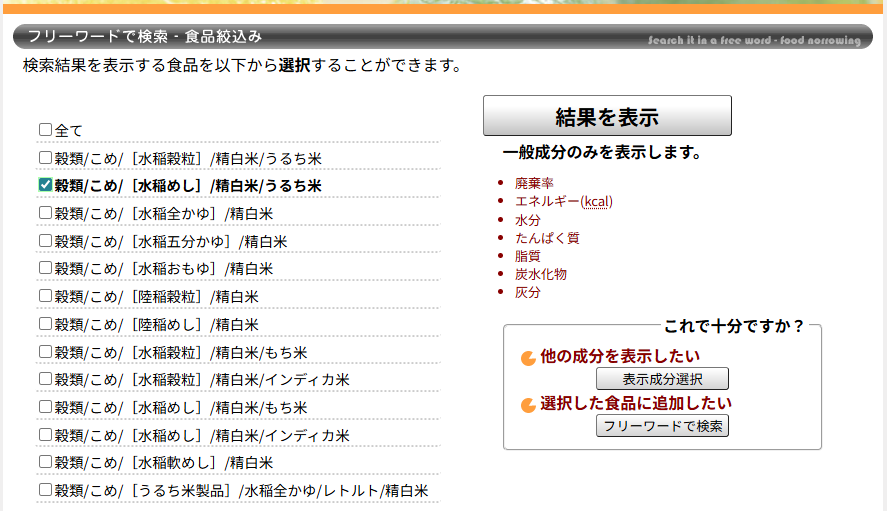The width and height of the screenshot is (887, 511).
Task: Uncheck 穀類/こめ/[水稲めし]/精白米/うるち米 checkbox
Action: pyautogui.click(x=45, y=185)
